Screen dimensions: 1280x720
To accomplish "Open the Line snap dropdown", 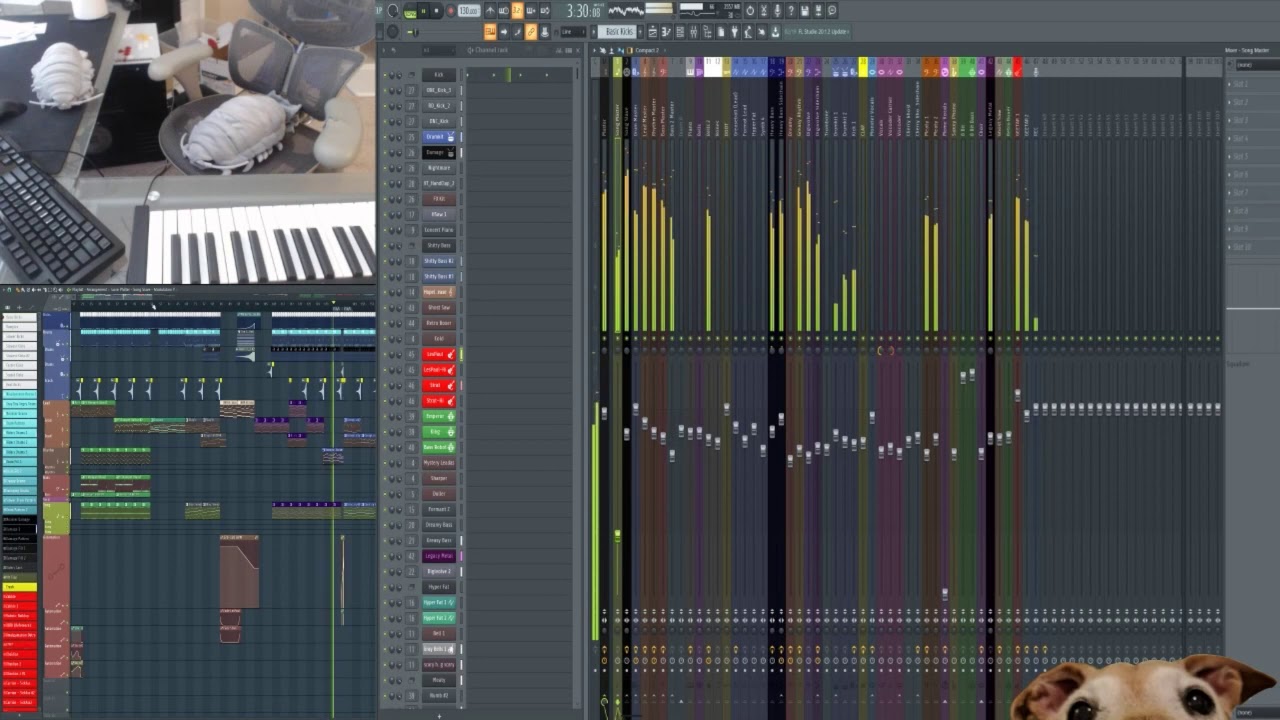I will pos(572,32).
